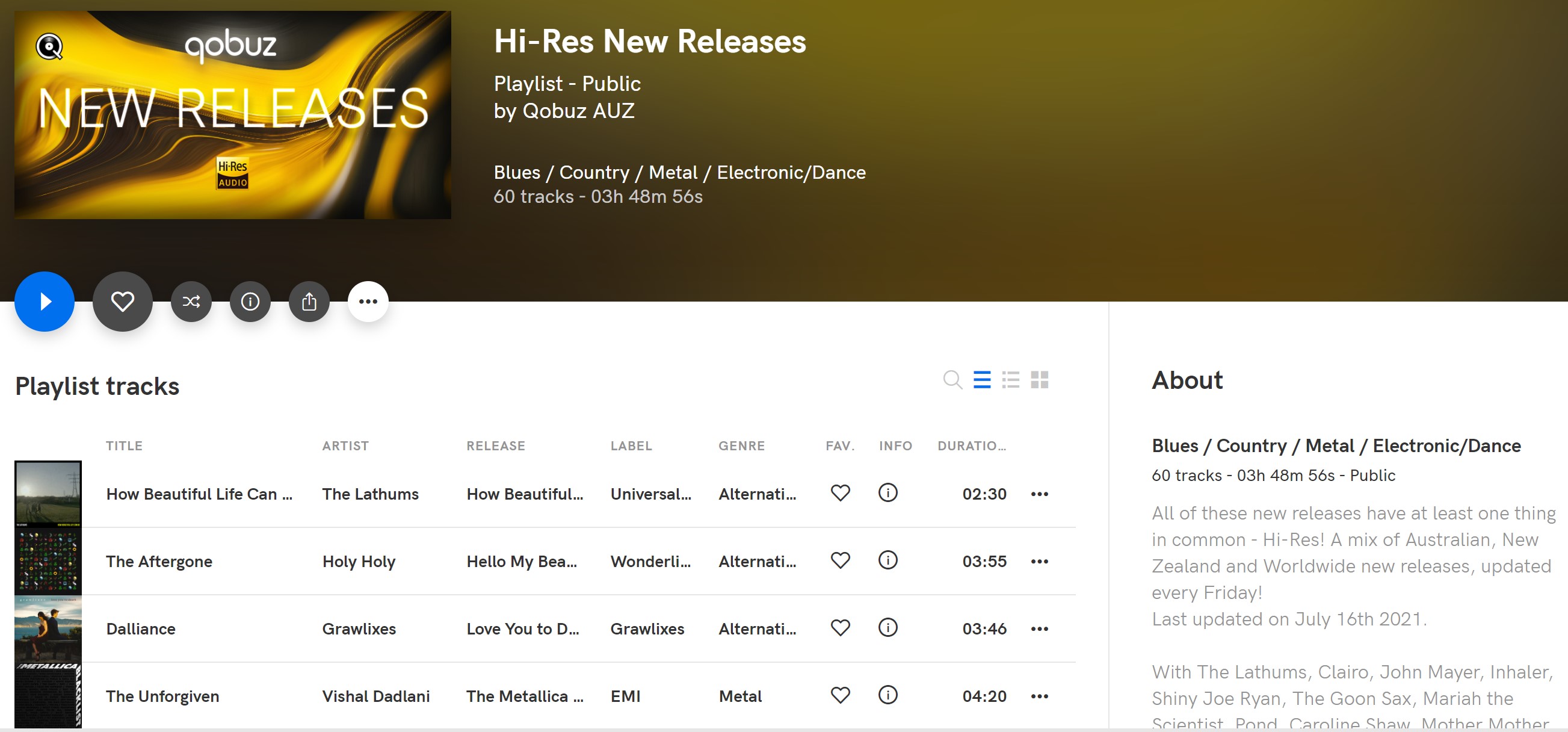The width and height of the screenshot is (1568, 732).
Task: Switch to detailed list view
Action: click(x=1010, y=380)
